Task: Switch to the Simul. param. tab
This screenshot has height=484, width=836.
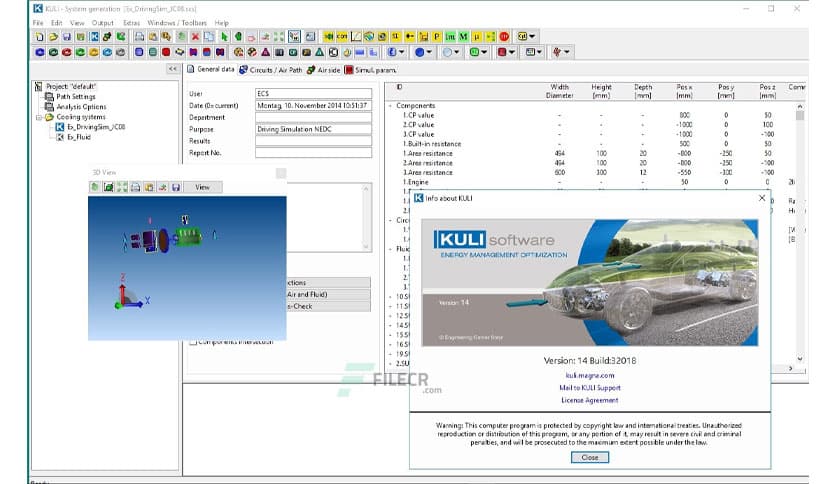Action: [x=370, y=70]
